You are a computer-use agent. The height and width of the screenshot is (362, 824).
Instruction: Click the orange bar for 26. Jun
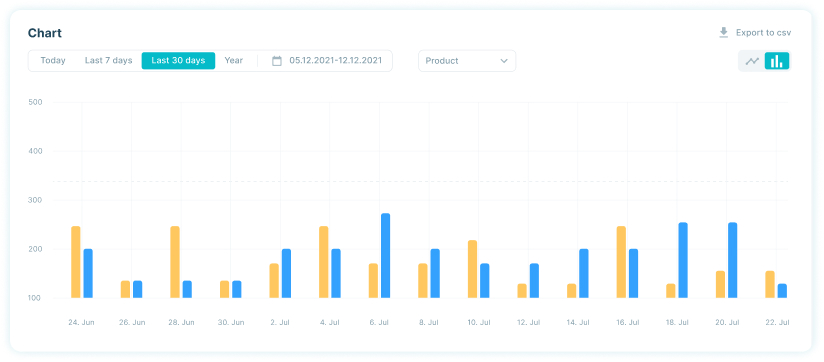125,289
